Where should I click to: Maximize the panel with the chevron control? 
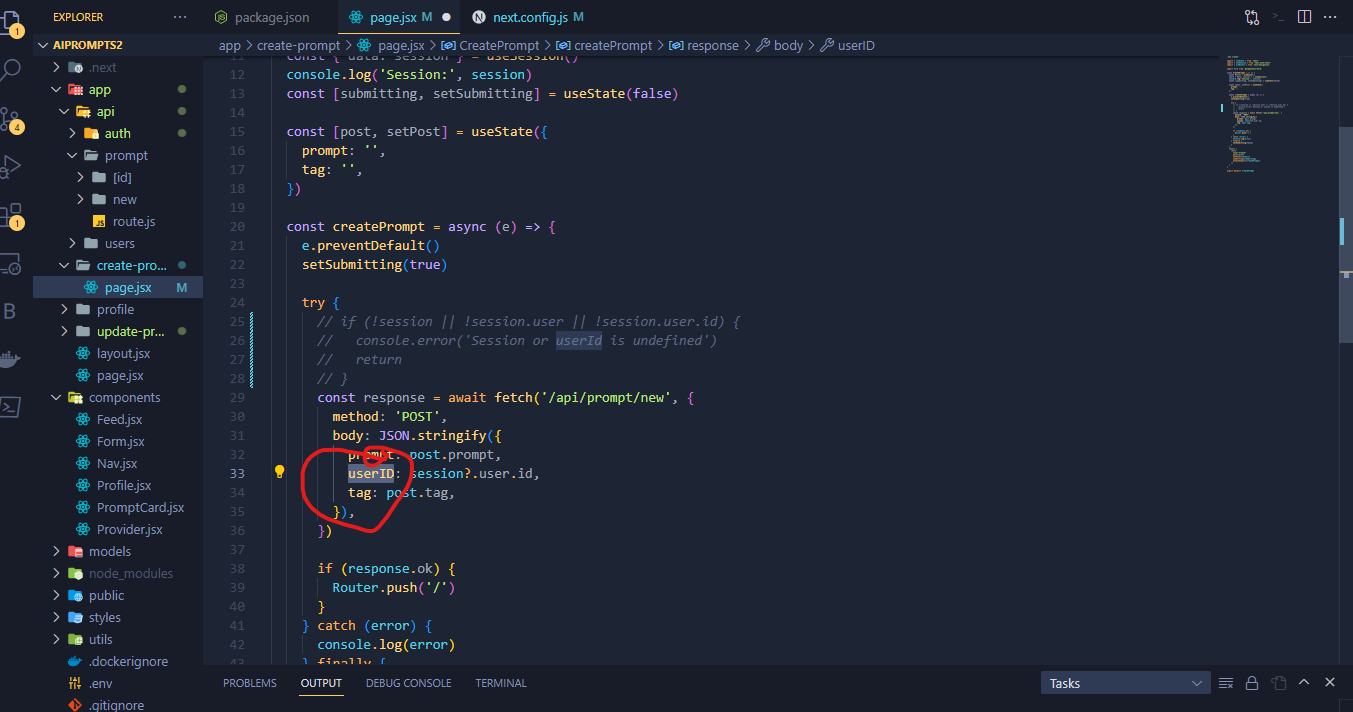1304,682
